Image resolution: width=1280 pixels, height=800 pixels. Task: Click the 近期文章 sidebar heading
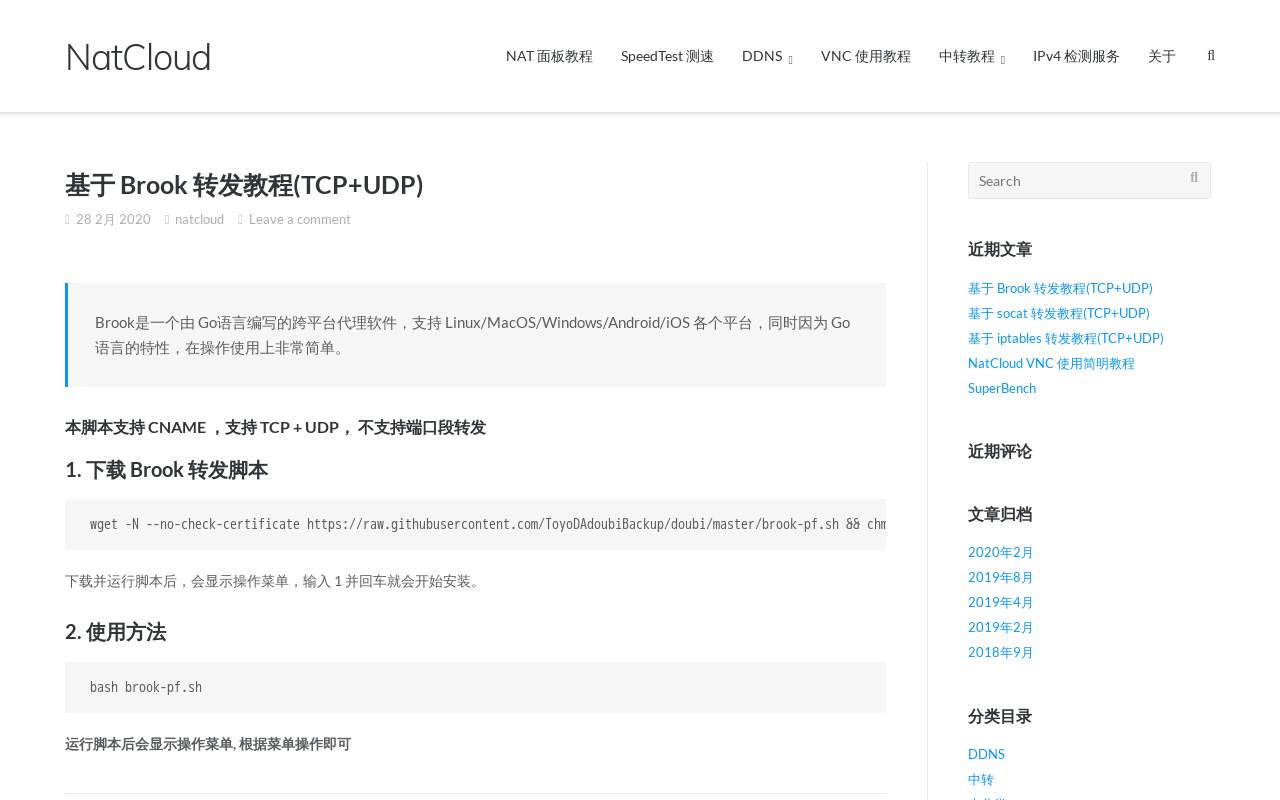(x=1000, y=249)
